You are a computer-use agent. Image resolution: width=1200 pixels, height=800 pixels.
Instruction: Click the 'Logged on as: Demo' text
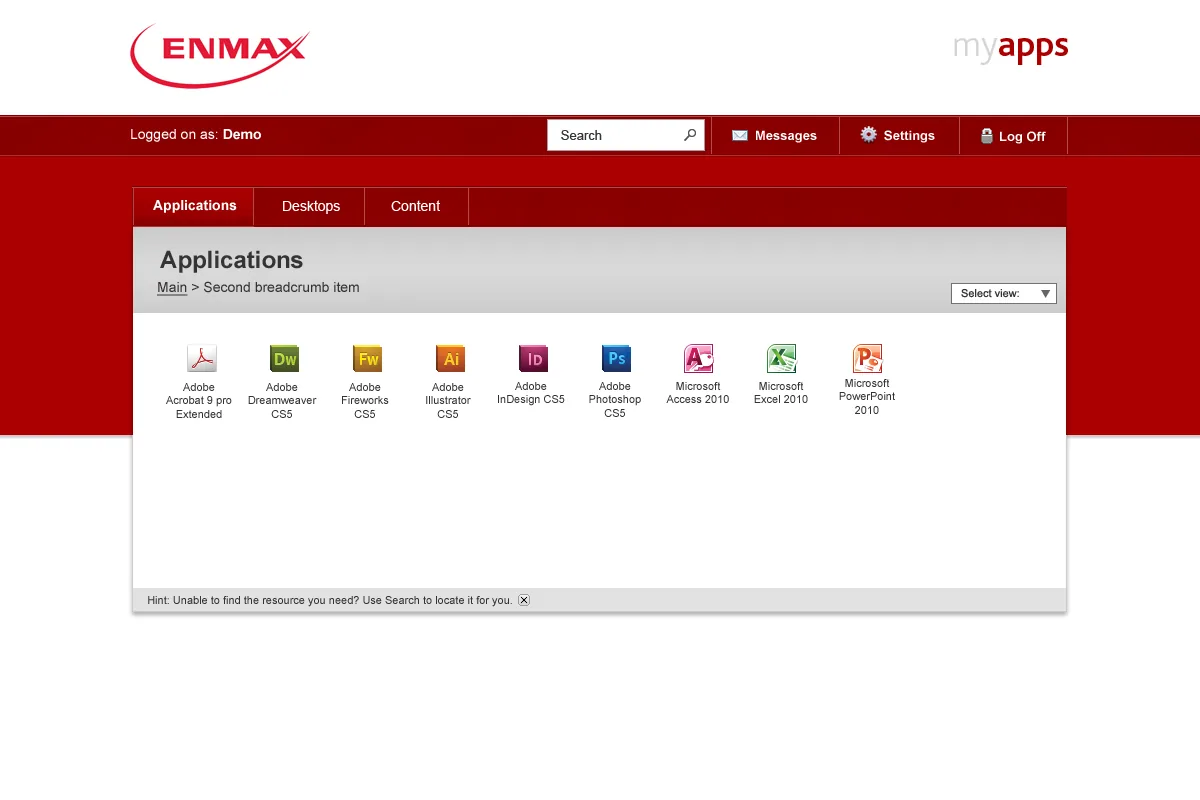click(196, 134)
